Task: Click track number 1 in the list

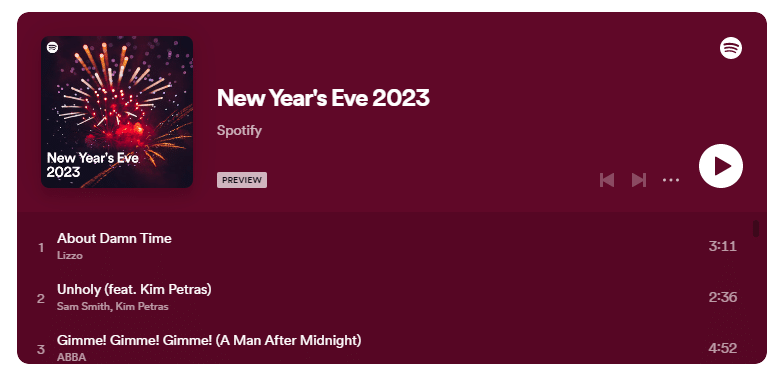Action: point(41,248)
